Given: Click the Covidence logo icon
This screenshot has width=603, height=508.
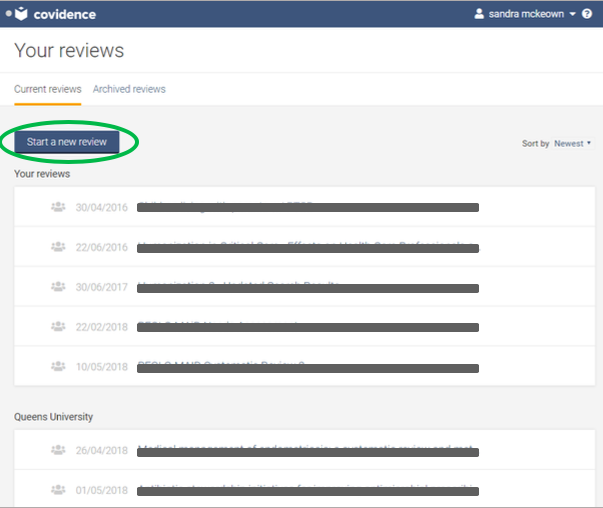Looking at the screenshot, I should pyautogui.click(x=22, y=14).
